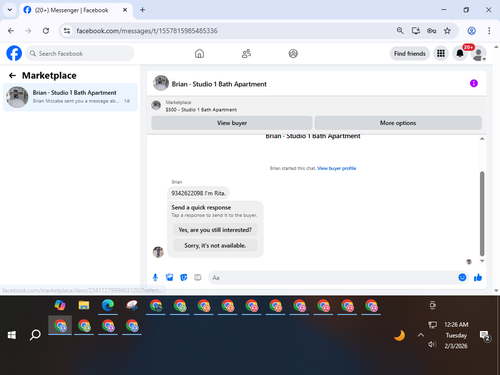Click the Facebook logo icon

coord(14,53)
